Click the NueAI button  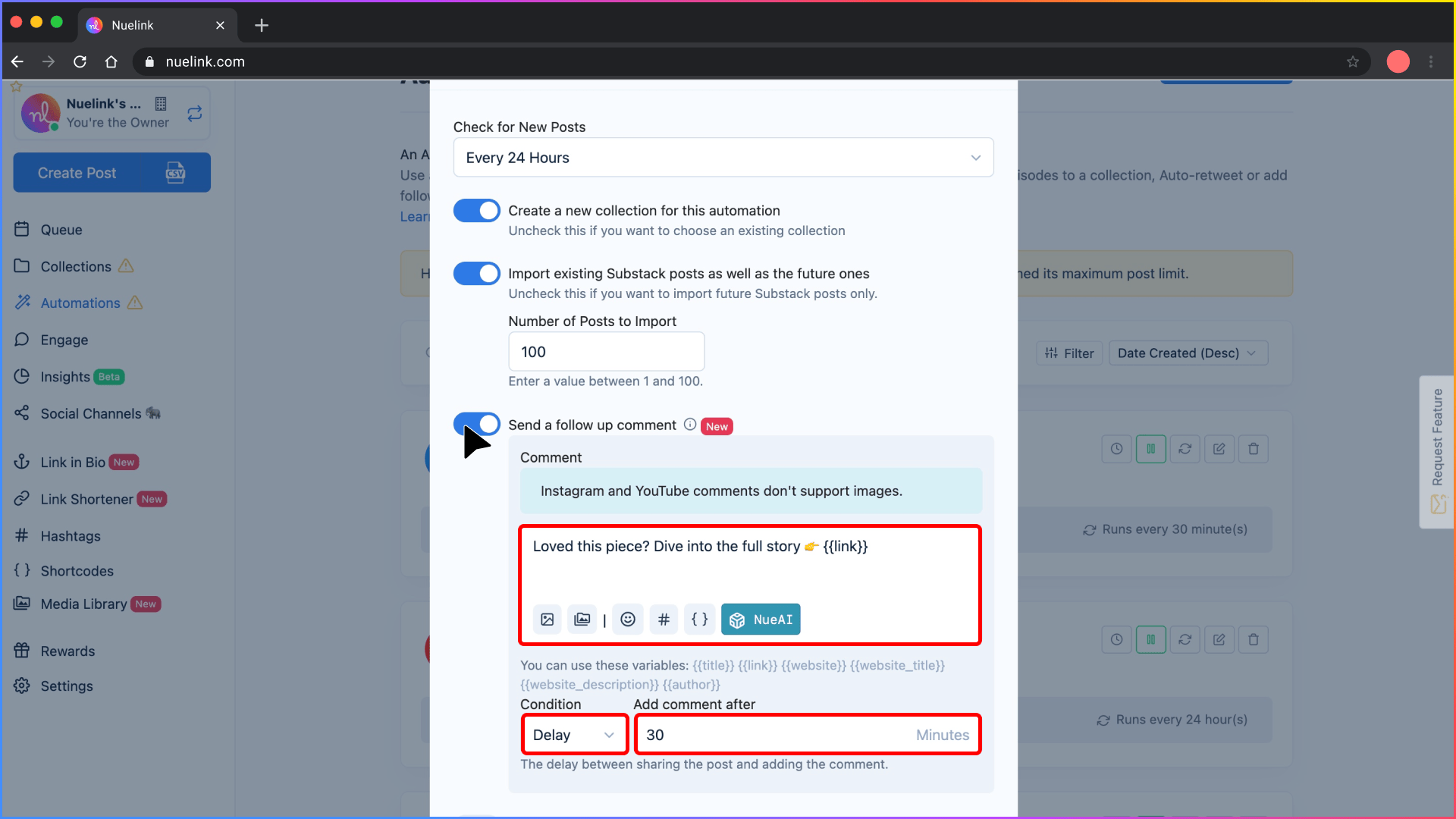pyautogui.click(x=761, y=620)
